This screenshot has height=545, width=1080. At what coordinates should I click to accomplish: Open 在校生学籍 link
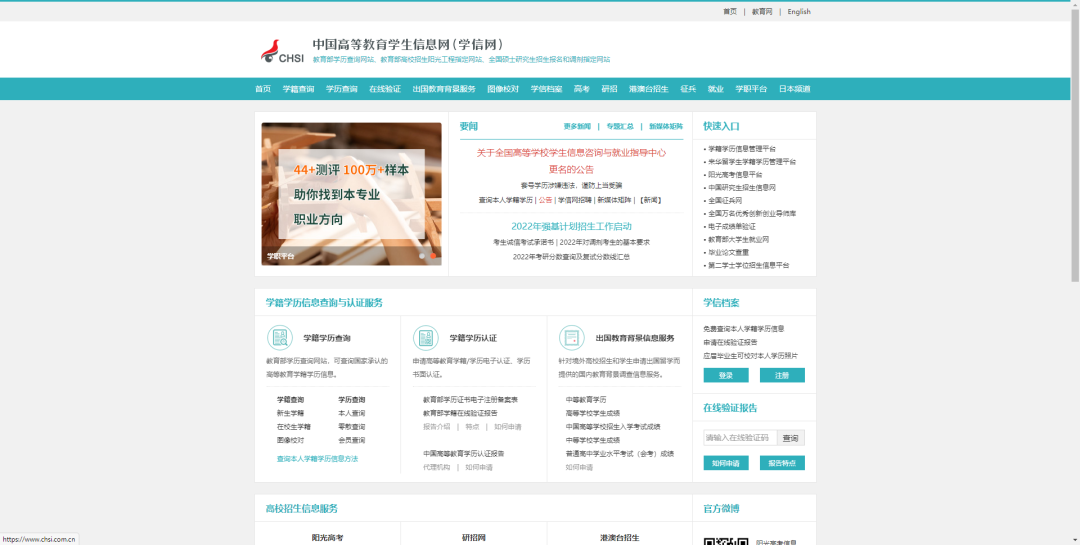coord(293,426)
